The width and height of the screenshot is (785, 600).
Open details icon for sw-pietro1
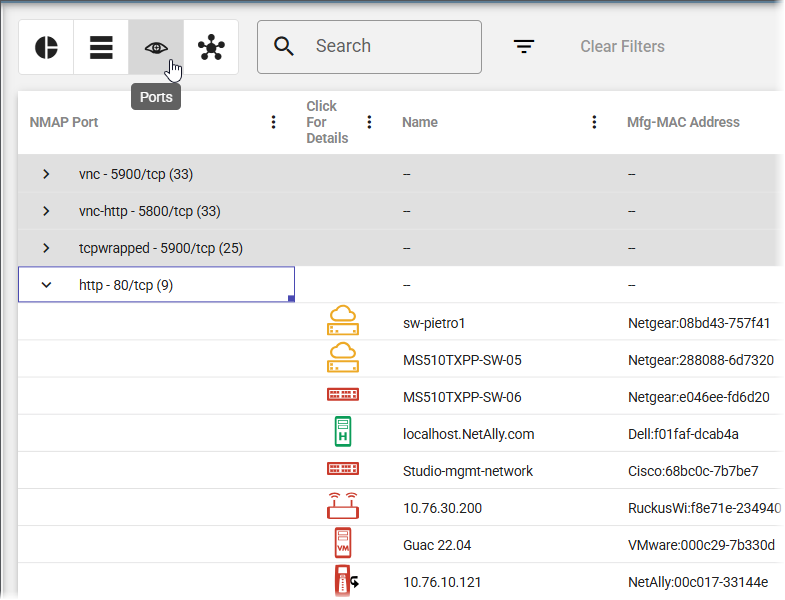click(x=343, y=321)
